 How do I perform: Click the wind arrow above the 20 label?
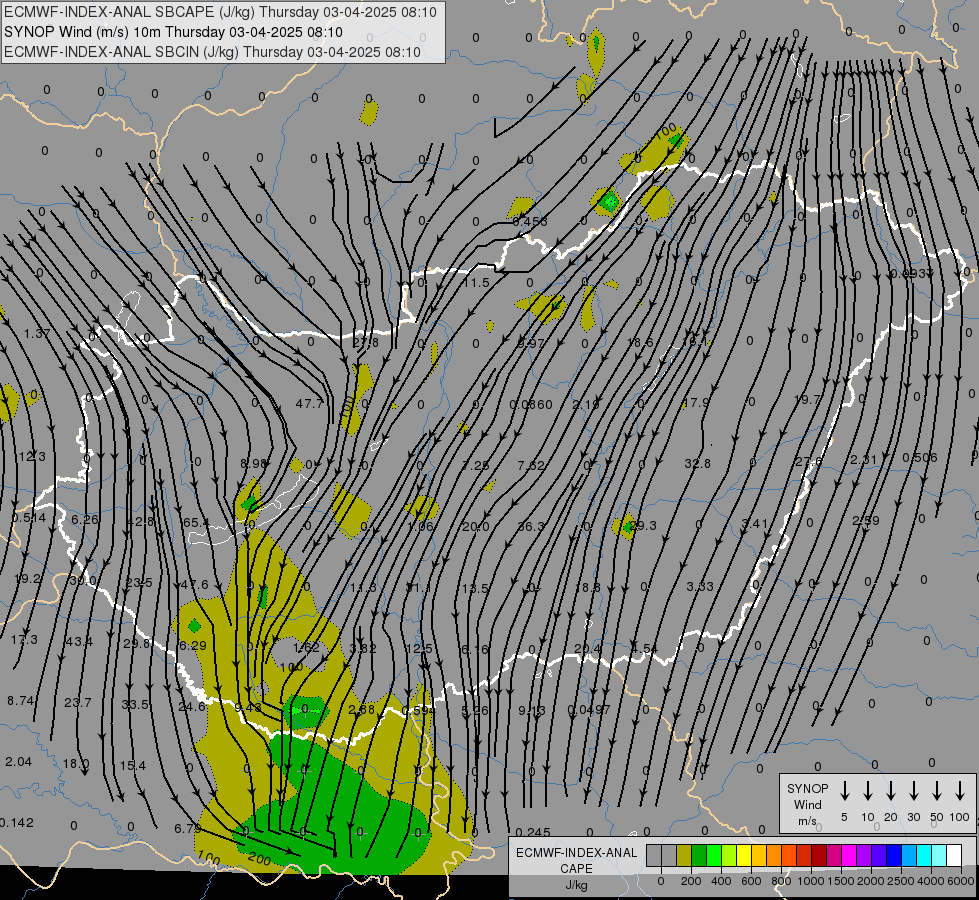point(890,791)
